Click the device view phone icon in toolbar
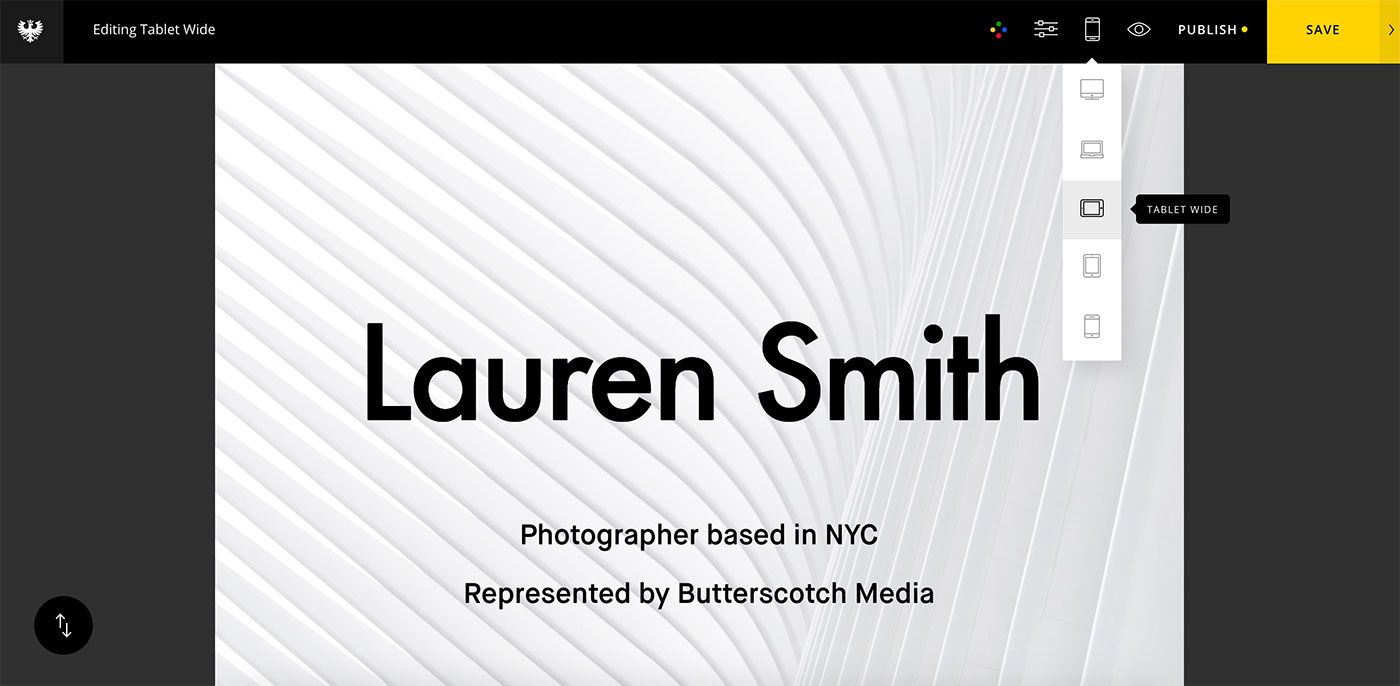Screen dimensions: 1400x686 click(1092, 30)
